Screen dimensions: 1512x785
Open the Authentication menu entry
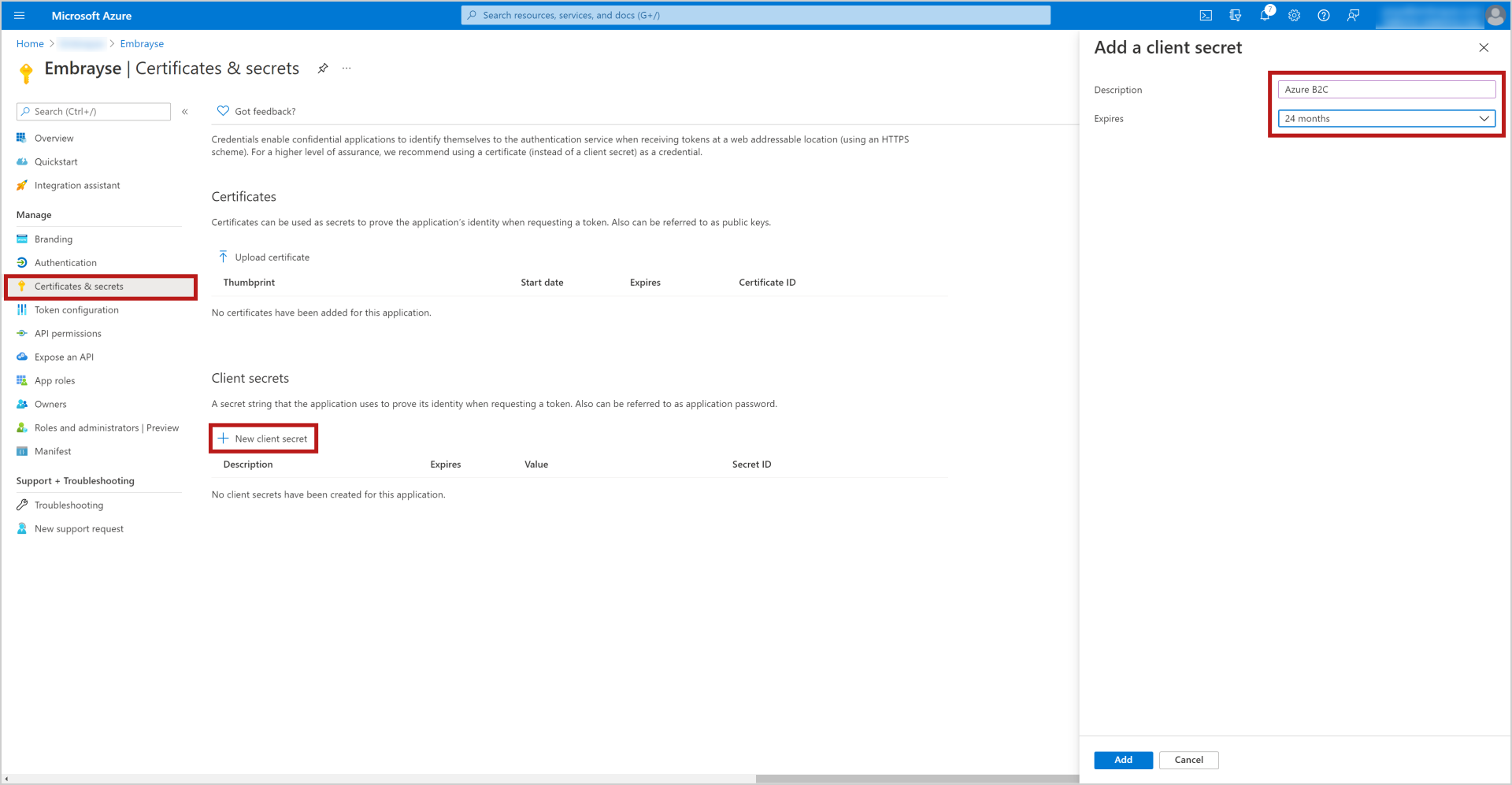(x=65, y=263)
